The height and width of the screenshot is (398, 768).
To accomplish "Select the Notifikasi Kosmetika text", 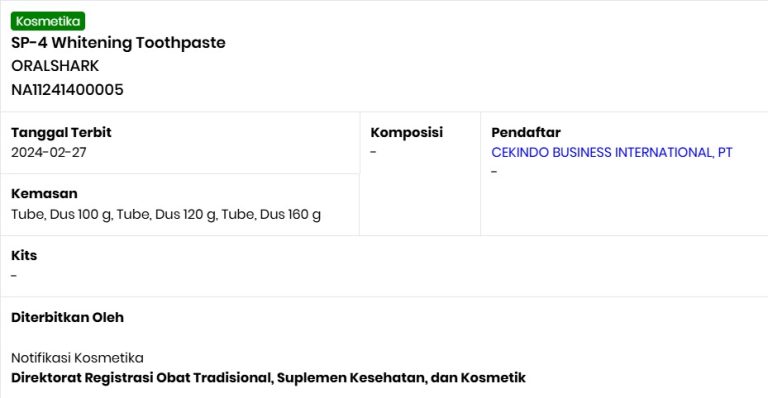I will (x=77, y=358).
